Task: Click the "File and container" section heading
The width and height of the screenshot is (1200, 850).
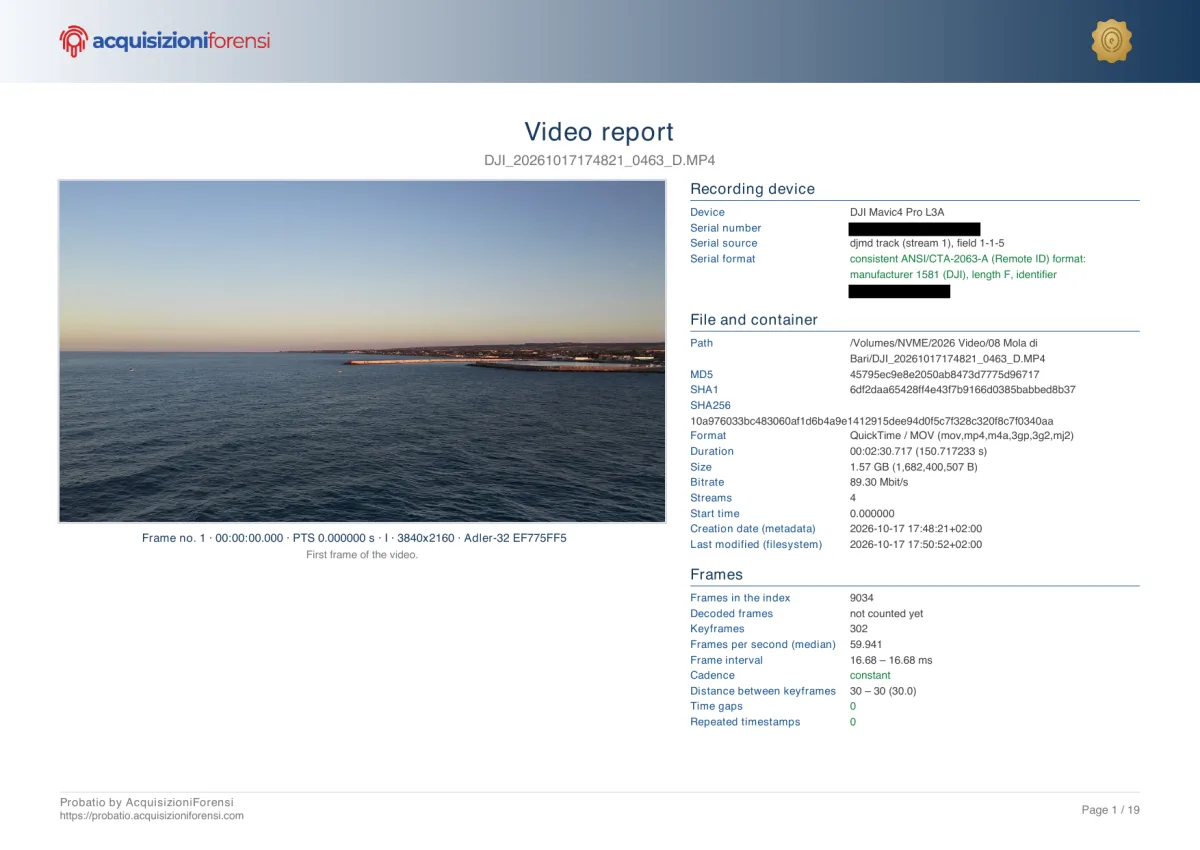Action: pos(754,320)
